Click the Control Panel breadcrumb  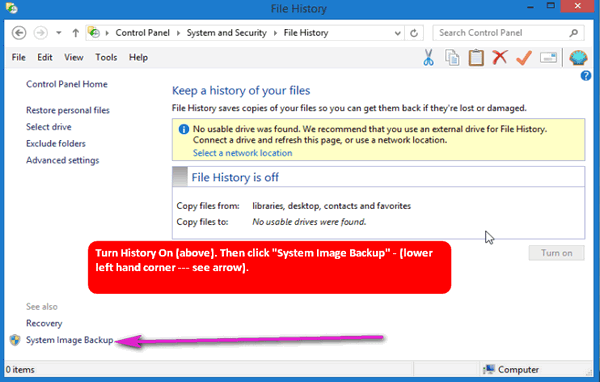142,33
